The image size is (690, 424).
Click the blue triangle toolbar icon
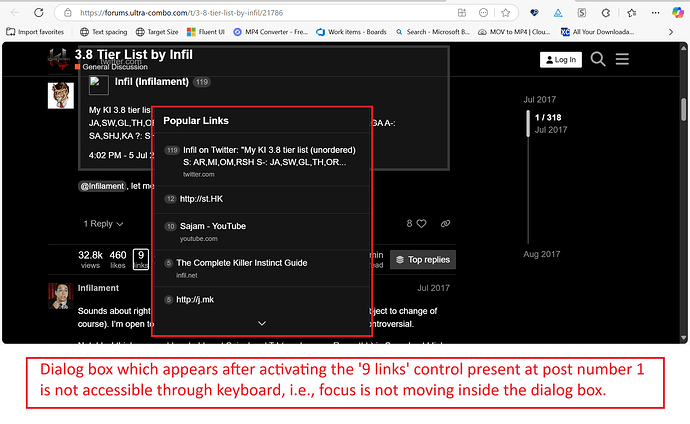point(558,13)
